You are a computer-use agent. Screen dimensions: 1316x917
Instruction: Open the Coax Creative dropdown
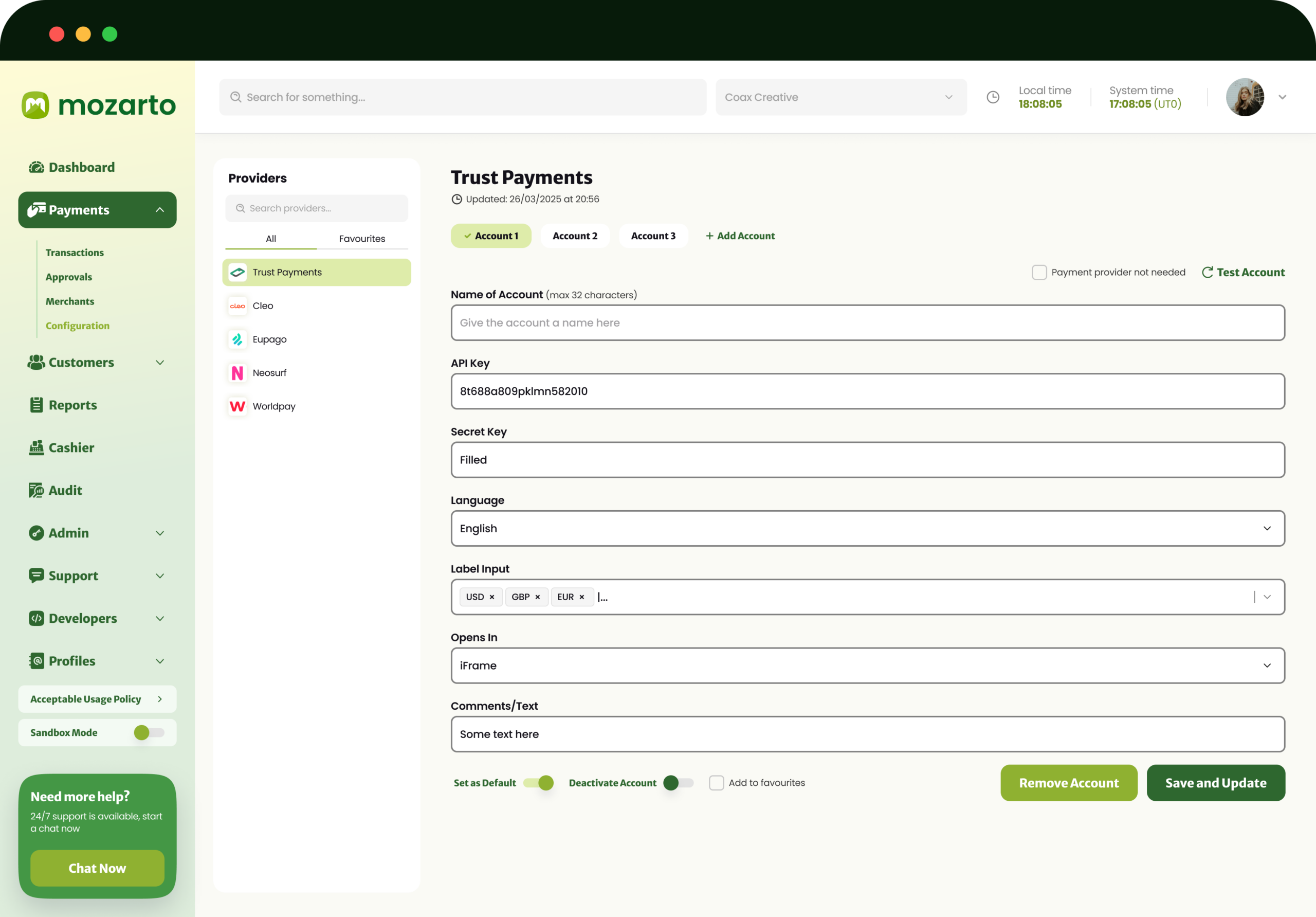point(841,97)
